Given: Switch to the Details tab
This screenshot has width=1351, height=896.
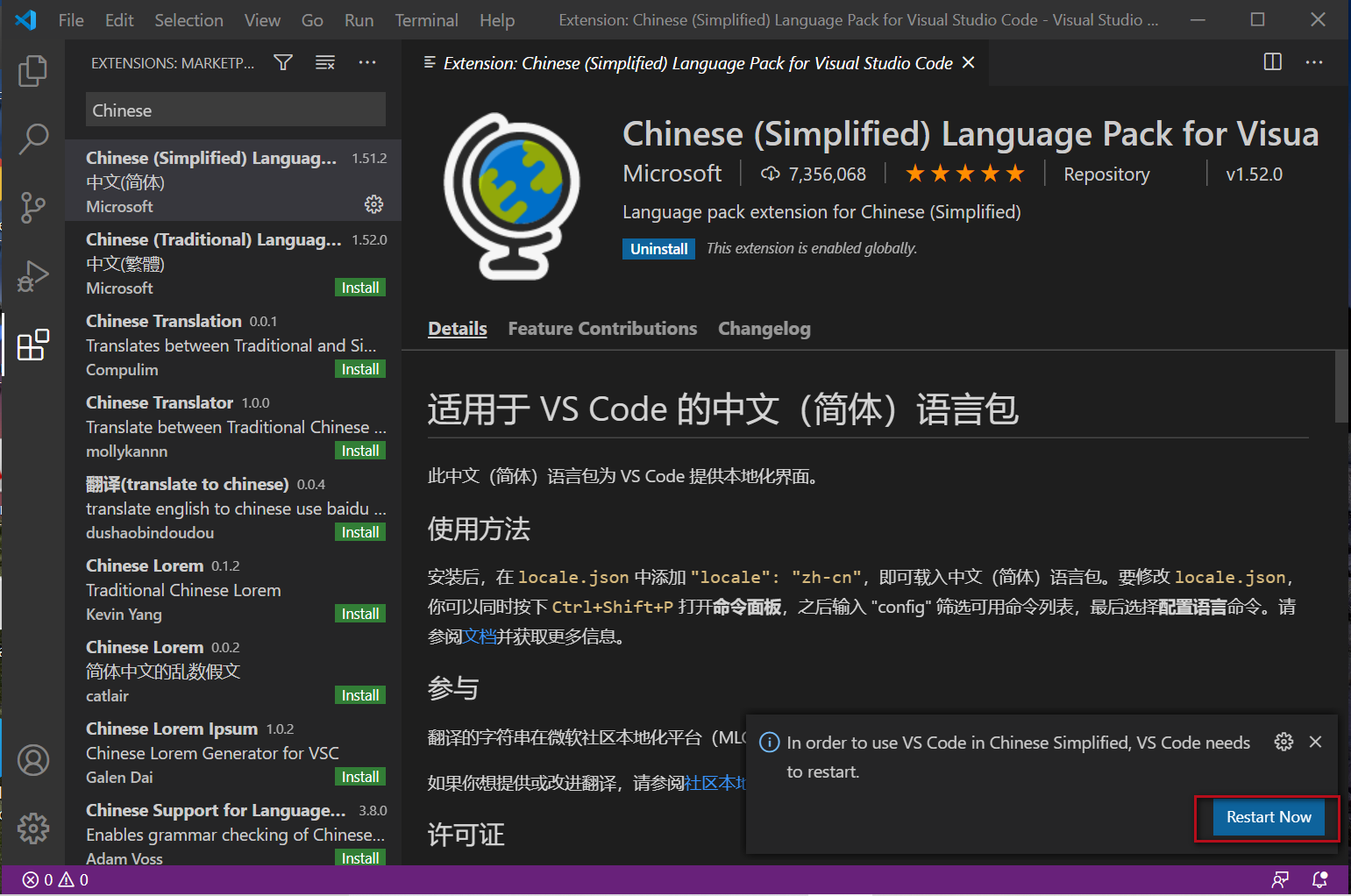Looking at the screenshot, I should click(x=458, y=329).
